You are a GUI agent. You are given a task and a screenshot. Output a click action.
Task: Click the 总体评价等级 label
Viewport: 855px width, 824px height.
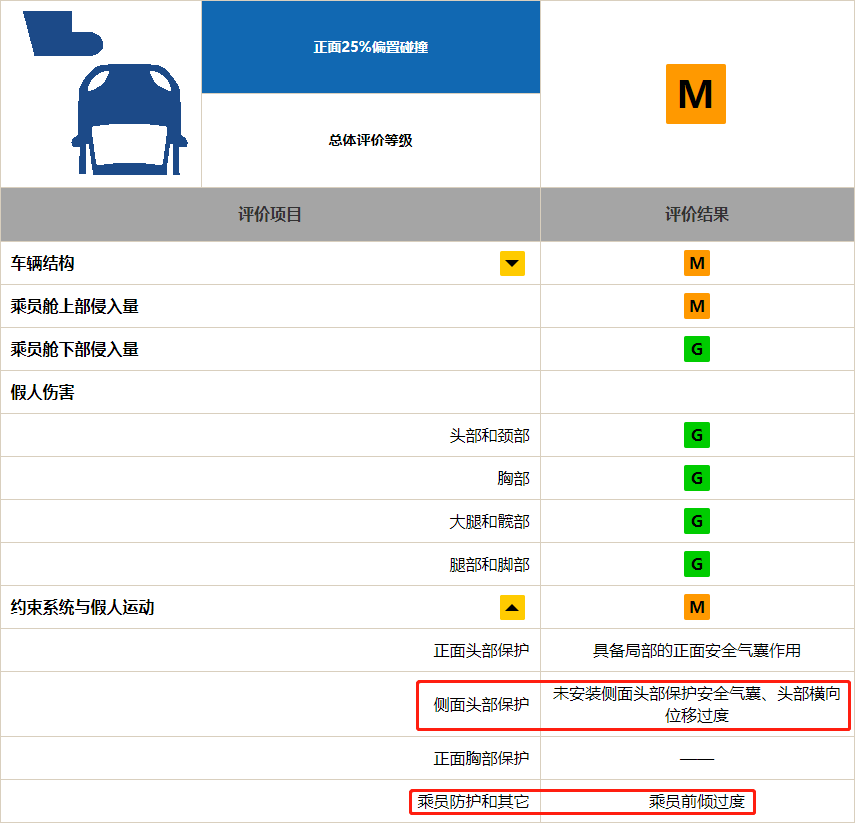pos(371,140)
